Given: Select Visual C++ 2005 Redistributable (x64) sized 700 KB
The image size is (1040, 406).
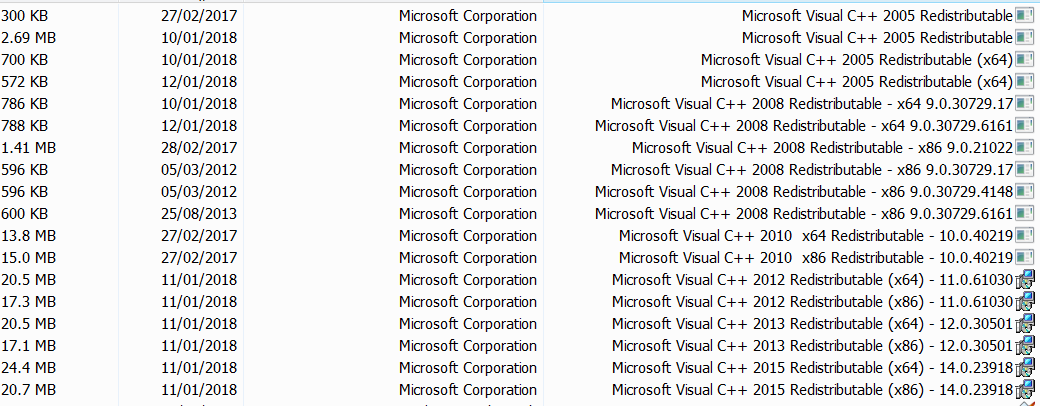Looking at the screenshot, I should [857, 60].
